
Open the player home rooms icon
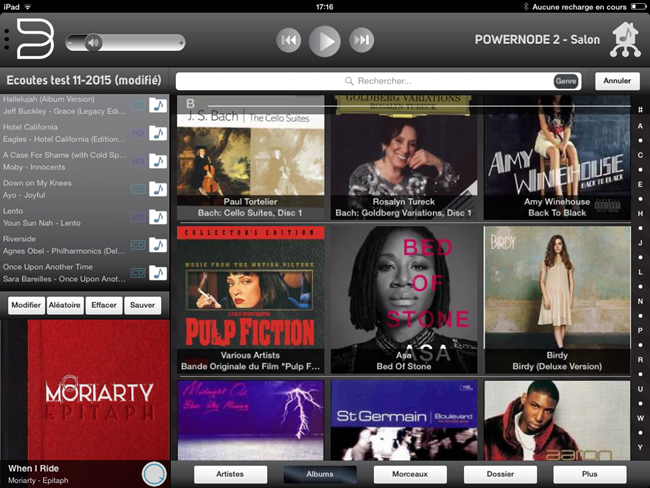click(x=625, y=40)
